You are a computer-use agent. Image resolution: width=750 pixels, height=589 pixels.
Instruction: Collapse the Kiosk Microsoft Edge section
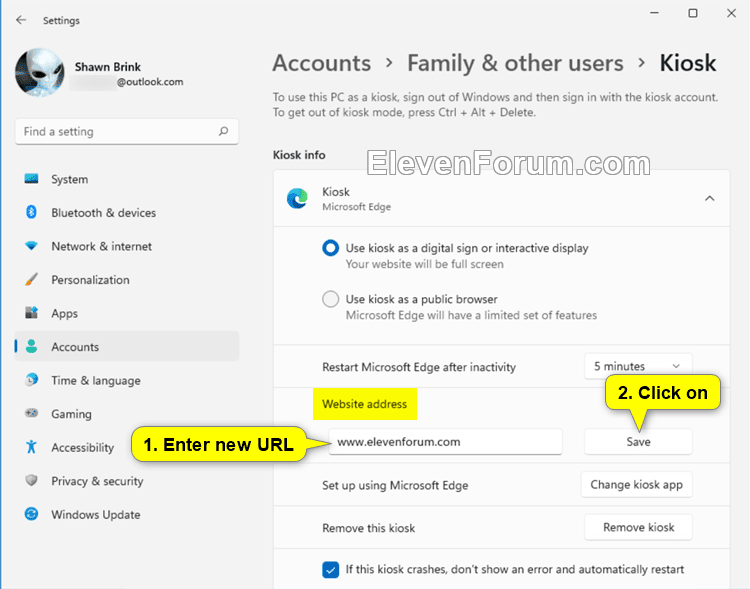[710, 199]
